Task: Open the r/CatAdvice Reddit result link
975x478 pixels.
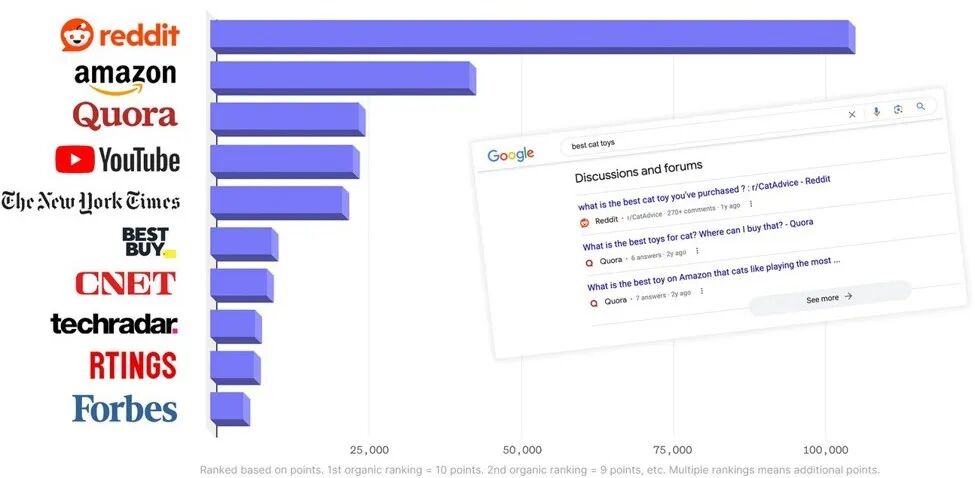Action: [704, 187]
